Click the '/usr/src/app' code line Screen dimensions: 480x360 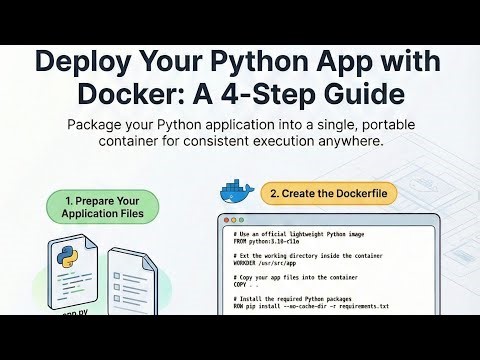[265, 263]
